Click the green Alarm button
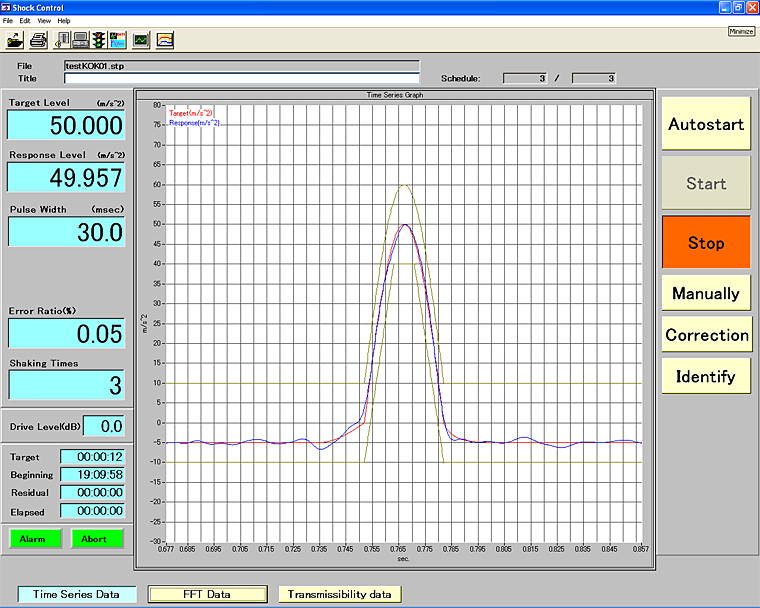Screen dimensions: 760x608 click(35, 539)
